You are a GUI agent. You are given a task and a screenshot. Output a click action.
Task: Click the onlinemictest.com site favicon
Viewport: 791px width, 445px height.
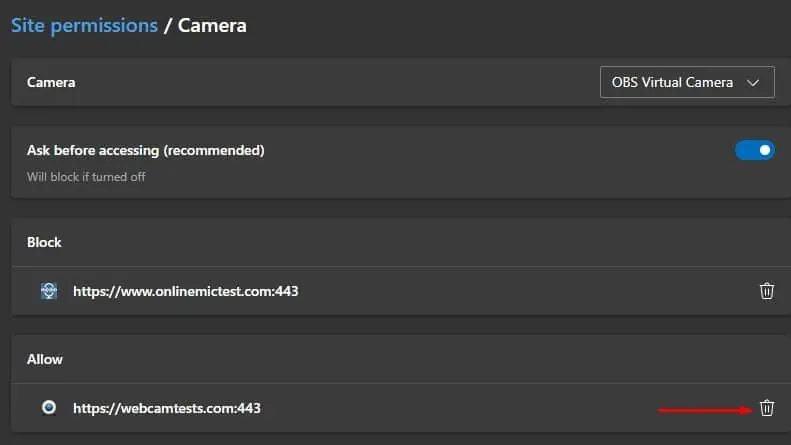coord(49,291)
